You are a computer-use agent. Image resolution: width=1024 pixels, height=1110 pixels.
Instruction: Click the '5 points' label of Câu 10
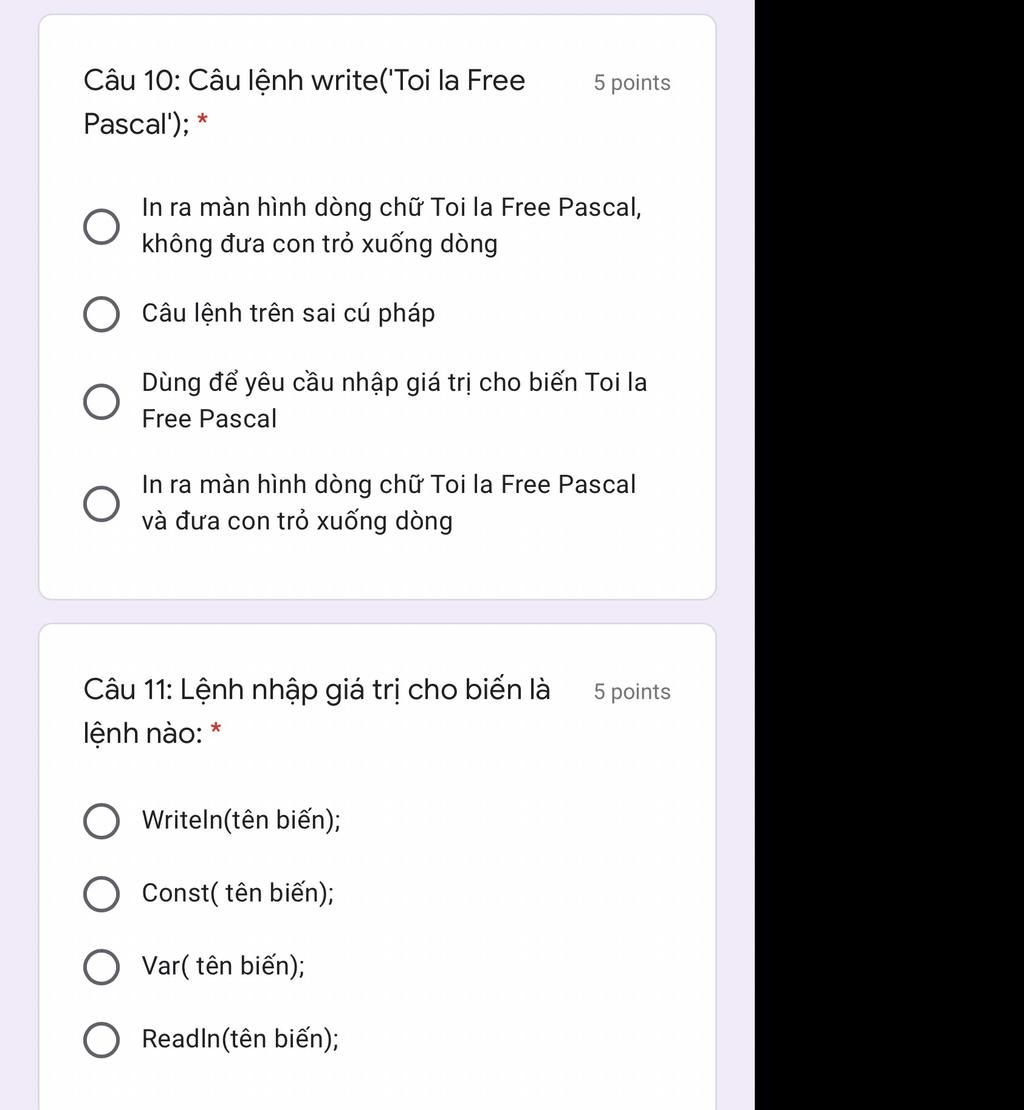(632, 83)
